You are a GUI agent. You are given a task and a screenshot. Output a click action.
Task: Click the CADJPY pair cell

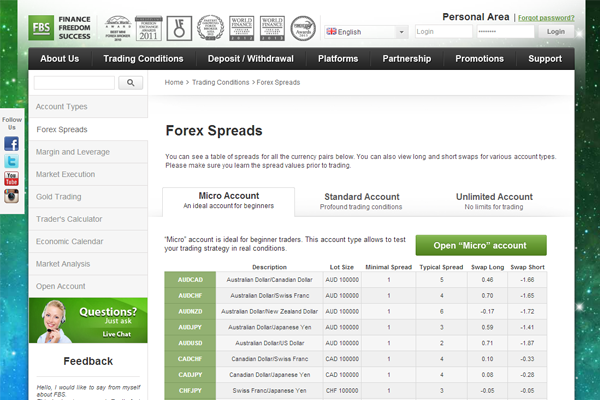pos(190,375)
